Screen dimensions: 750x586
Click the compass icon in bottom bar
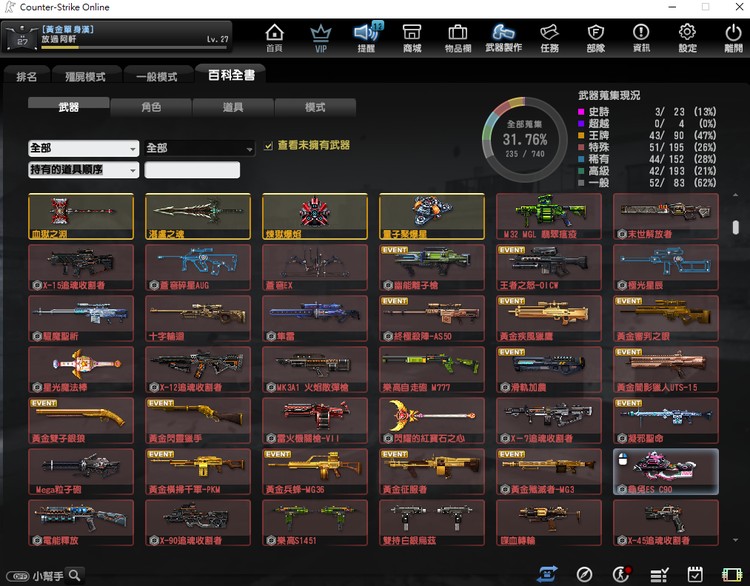(x=584, y=574)
